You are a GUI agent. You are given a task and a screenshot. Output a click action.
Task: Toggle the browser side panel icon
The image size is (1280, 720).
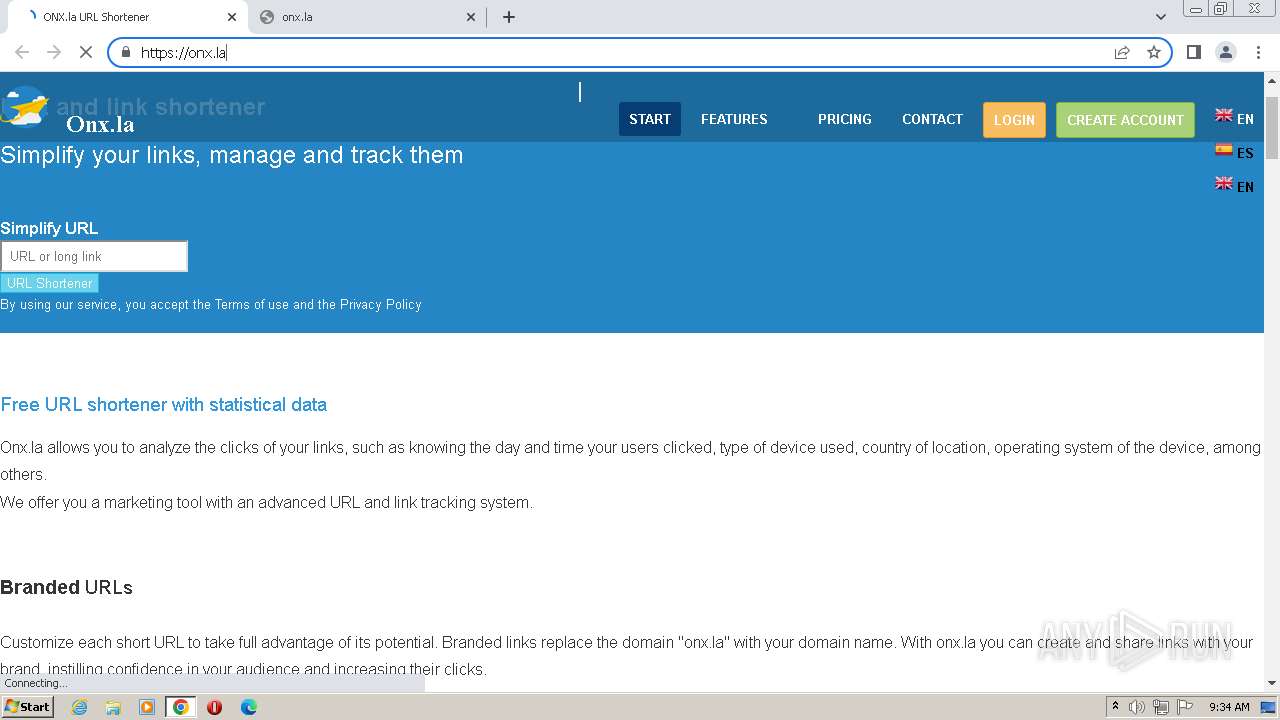tap(1193, 52)
